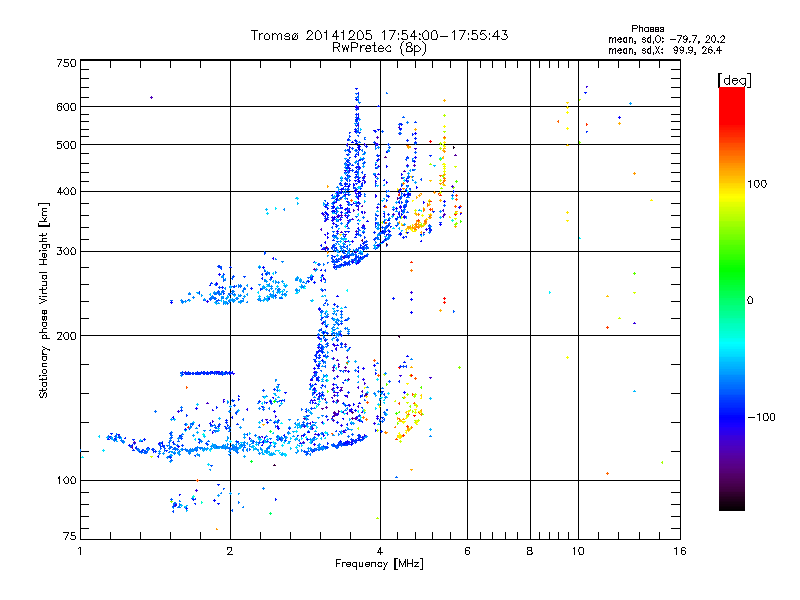This screenshot has width=800, height=600.
Task: Click the colorbar label '-100'
Action: pos(762,417)
